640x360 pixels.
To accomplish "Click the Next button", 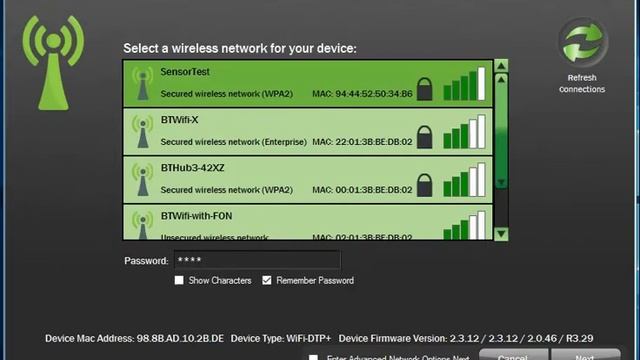I will [586, 354].
